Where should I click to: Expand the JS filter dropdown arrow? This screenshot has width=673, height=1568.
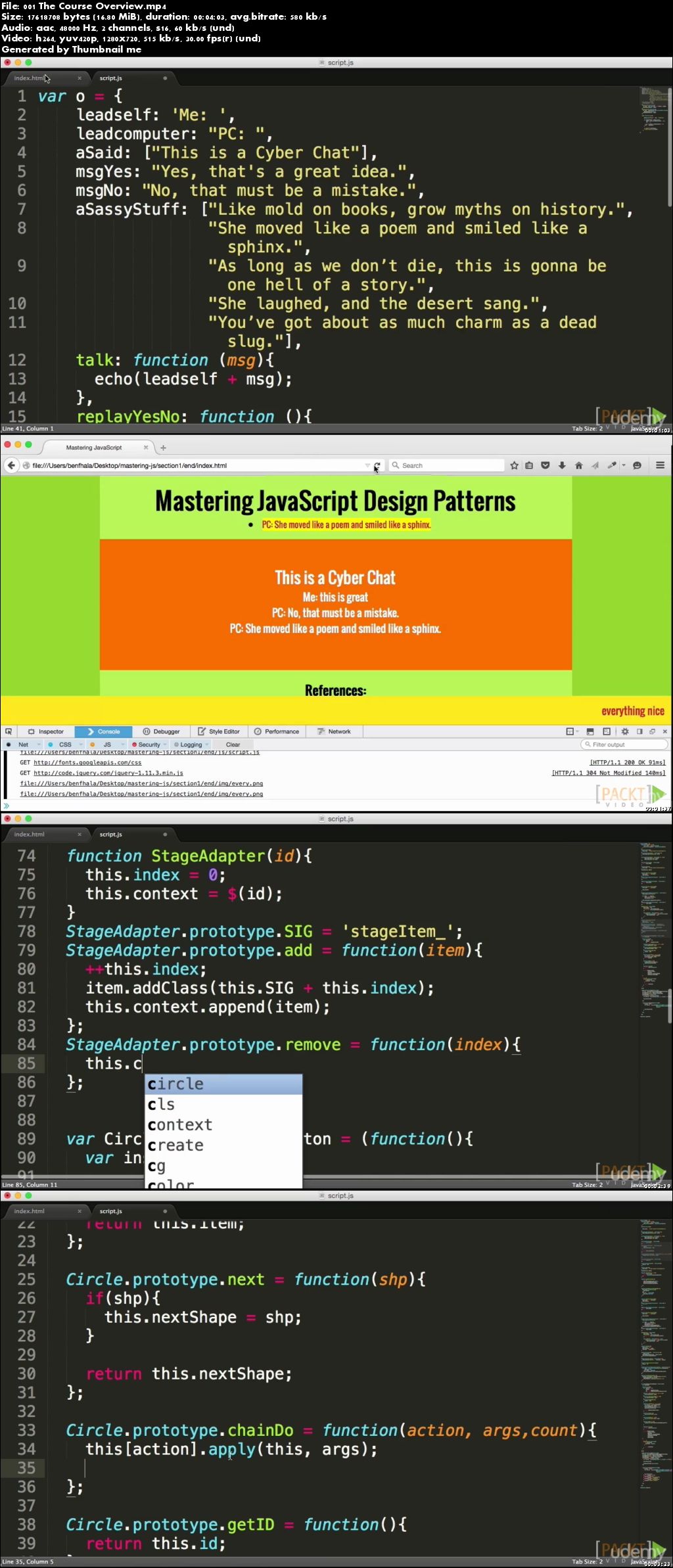(123, 745)
